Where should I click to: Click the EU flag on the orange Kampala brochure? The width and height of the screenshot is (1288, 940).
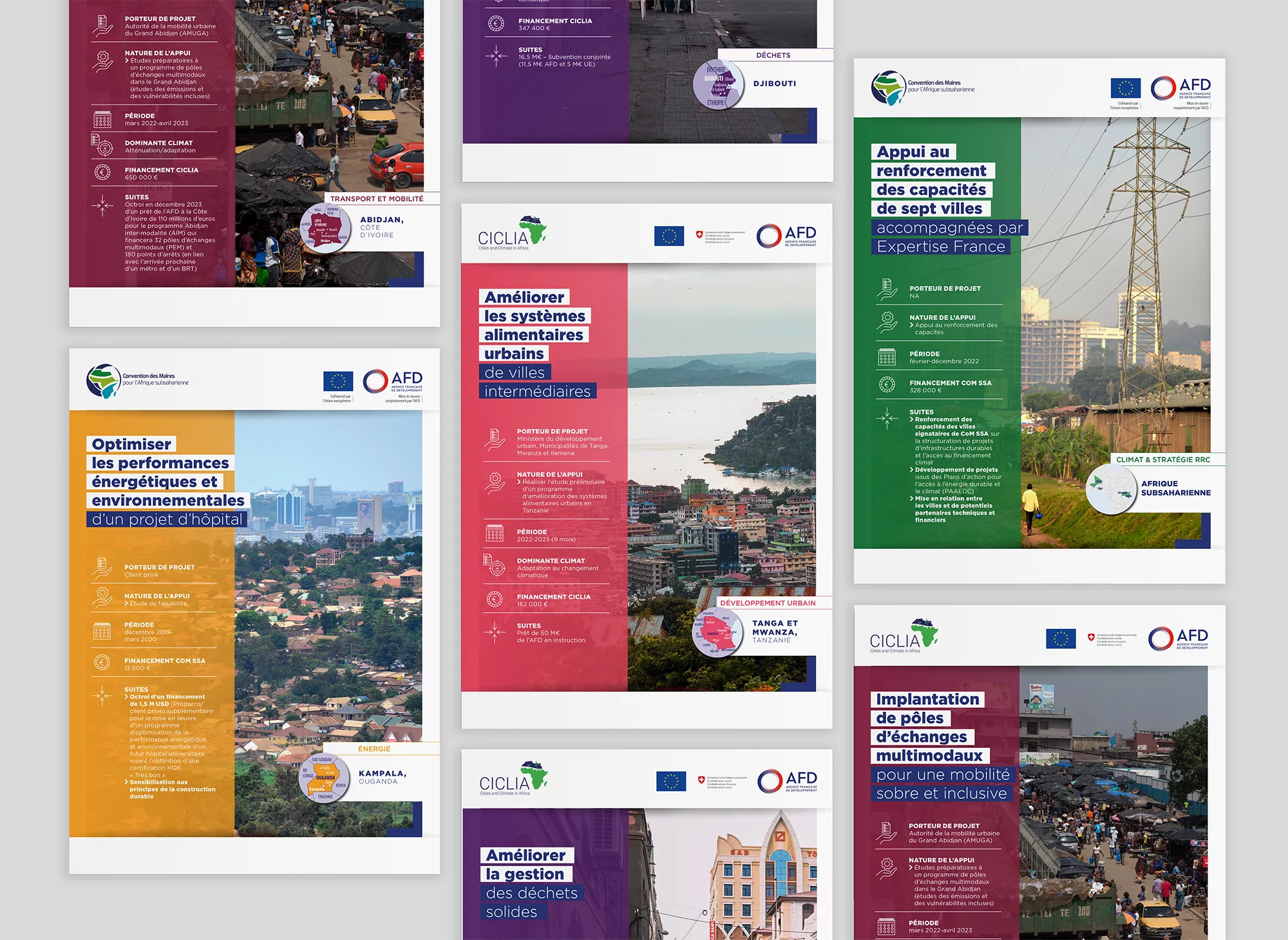pos(338,381)
